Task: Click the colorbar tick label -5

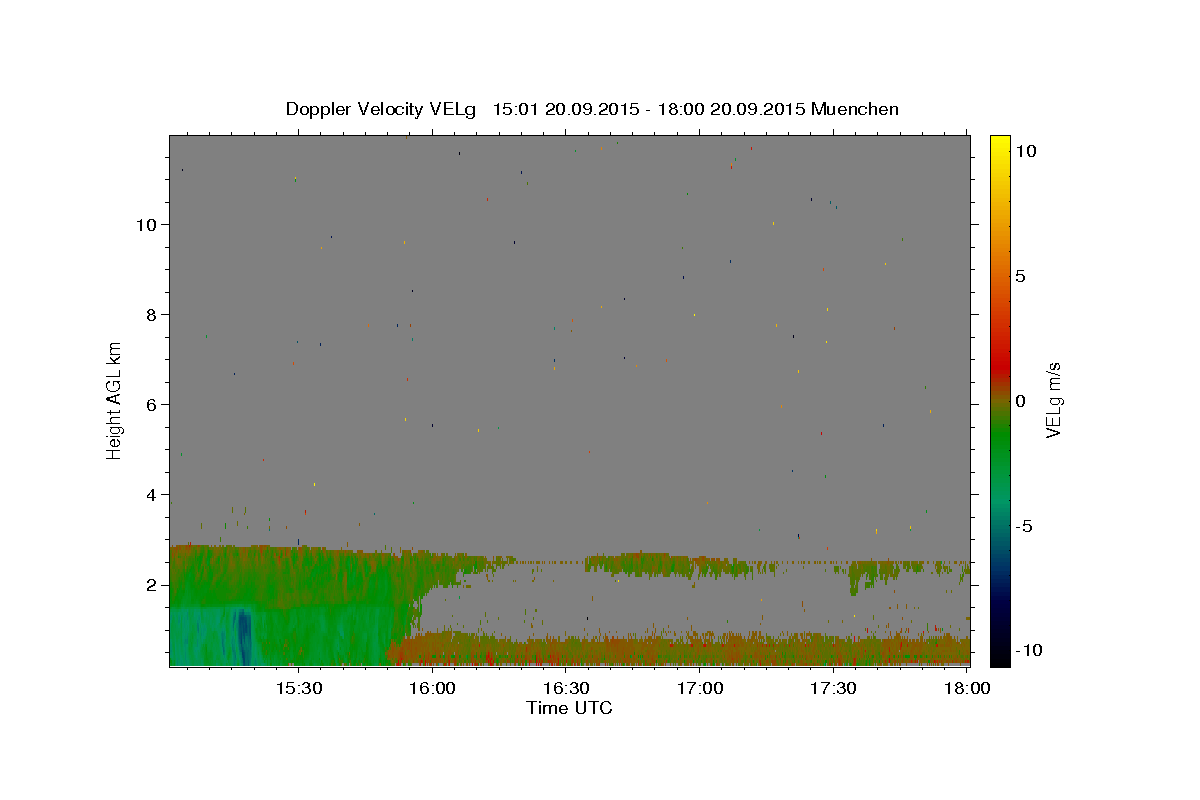Action: coord(1023,525)
